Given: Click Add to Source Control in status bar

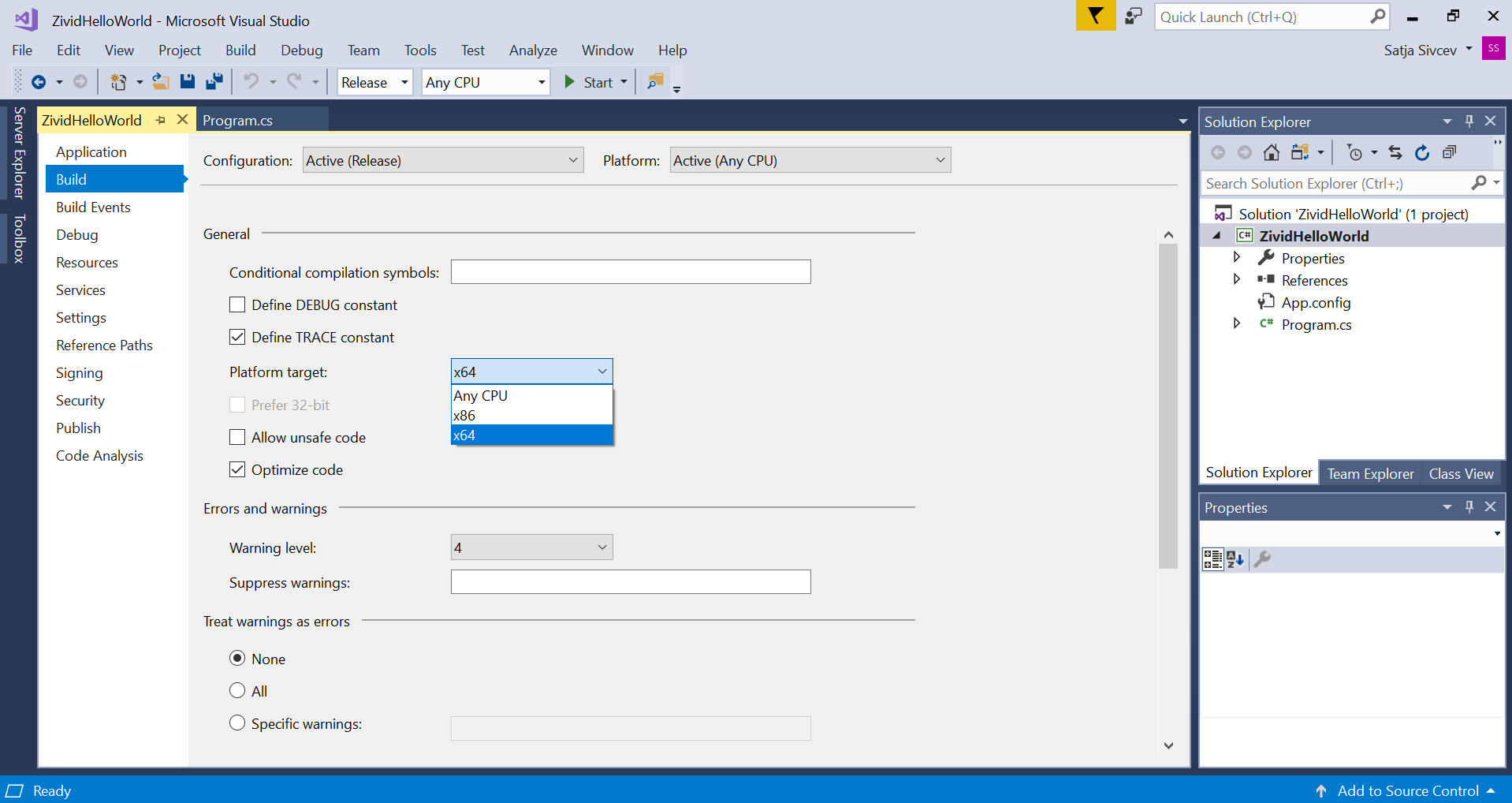Looking at the screenshot, I should 1407,790.
